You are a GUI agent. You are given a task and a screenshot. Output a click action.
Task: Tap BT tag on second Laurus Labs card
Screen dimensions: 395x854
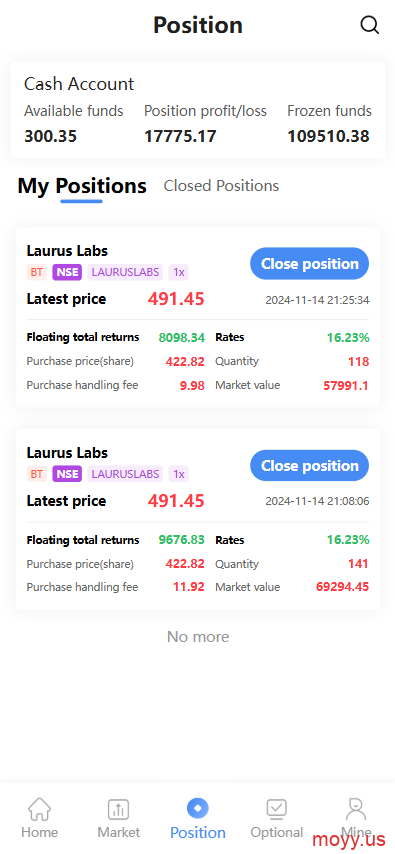tap(37, 474)
